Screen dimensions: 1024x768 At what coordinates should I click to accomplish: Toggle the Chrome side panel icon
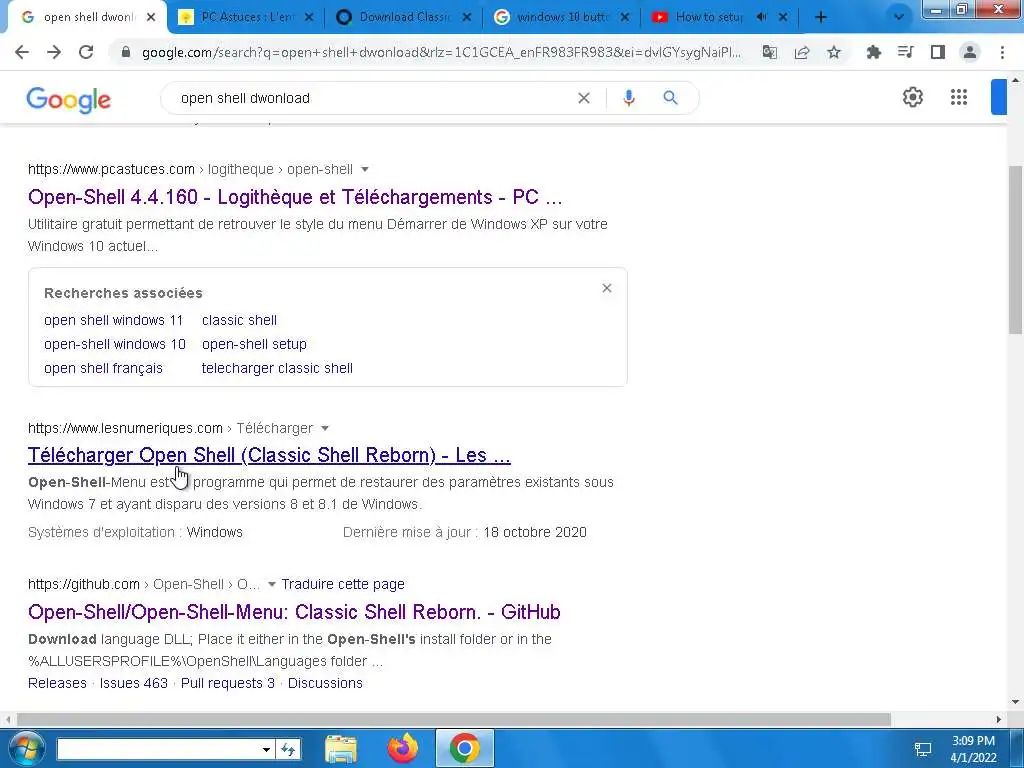click(x=938, y=52)
